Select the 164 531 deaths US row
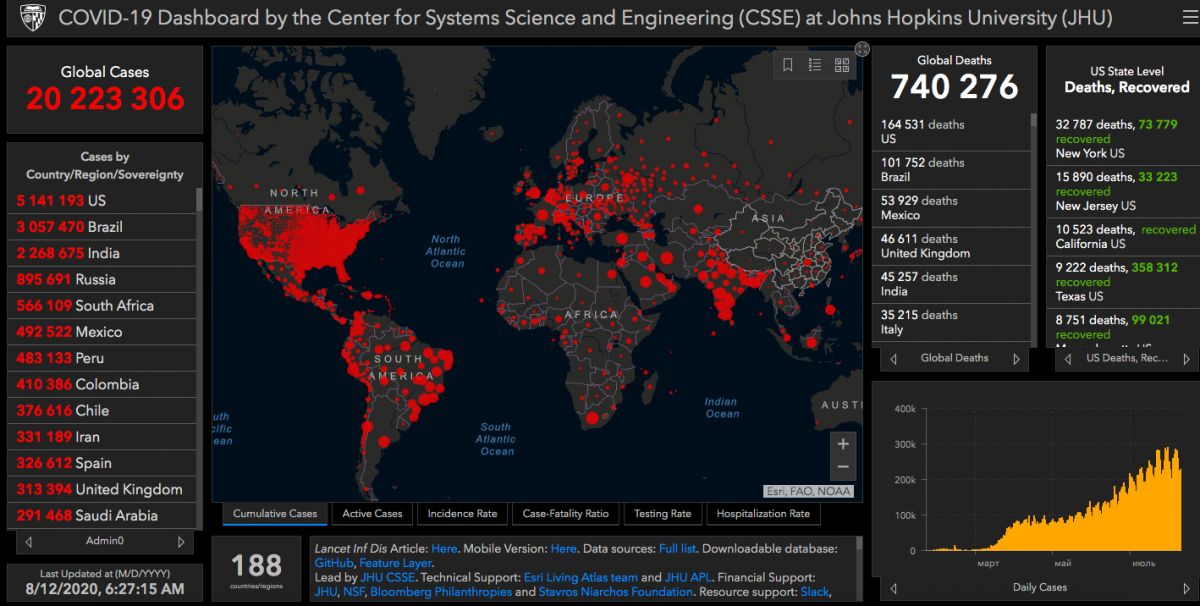 (951, 132)
